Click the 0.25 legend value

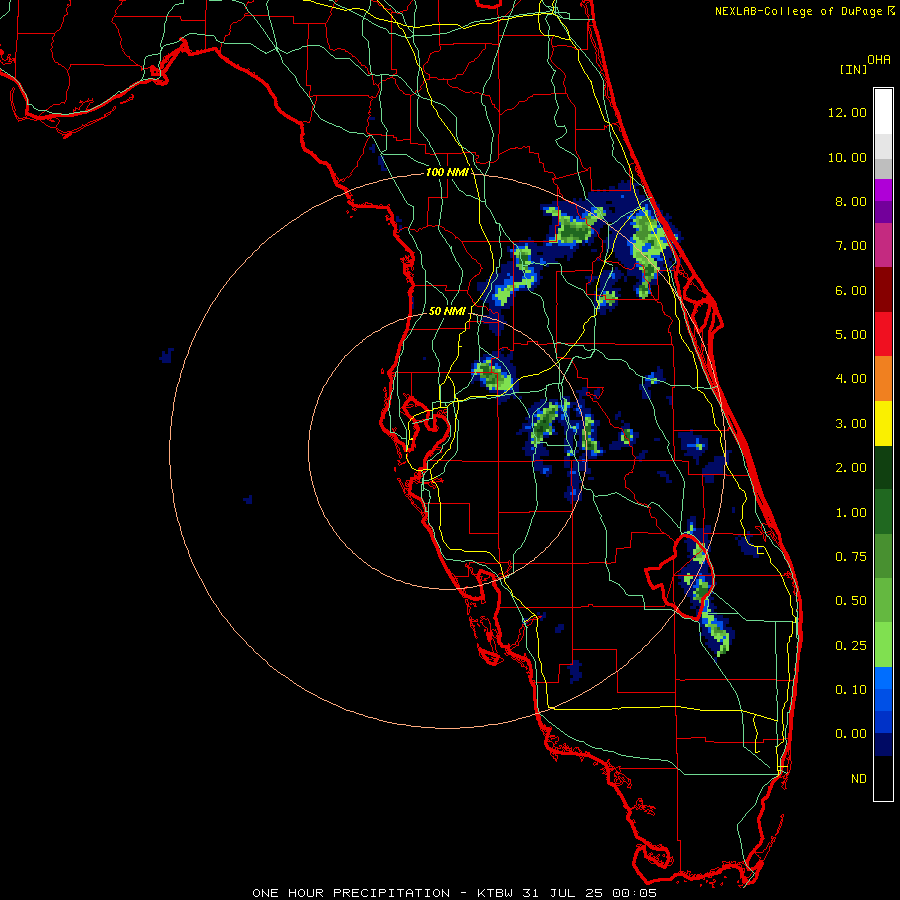(851, 646)
